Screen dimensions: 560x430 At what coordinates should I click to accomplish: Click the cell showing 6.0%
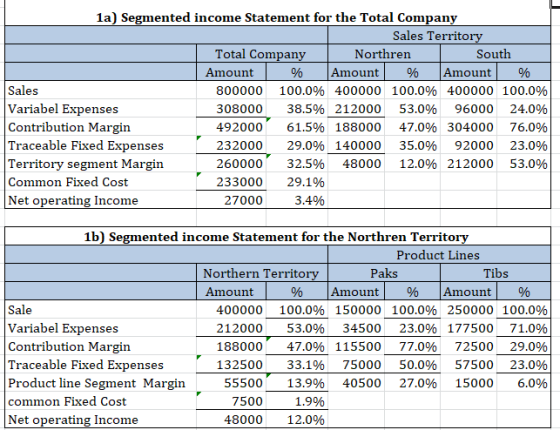(523, 383)
